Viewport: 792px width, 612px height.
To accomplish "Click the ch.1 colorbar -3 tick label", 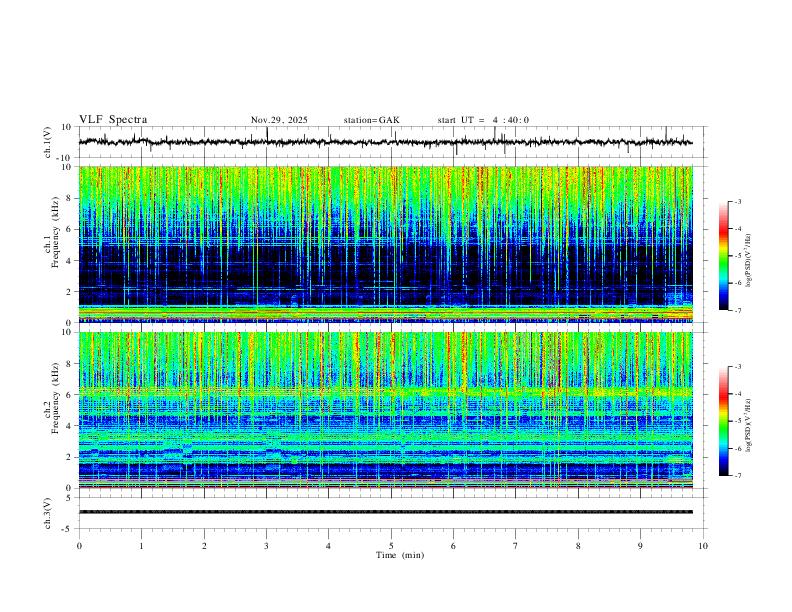I will point(737,201).
